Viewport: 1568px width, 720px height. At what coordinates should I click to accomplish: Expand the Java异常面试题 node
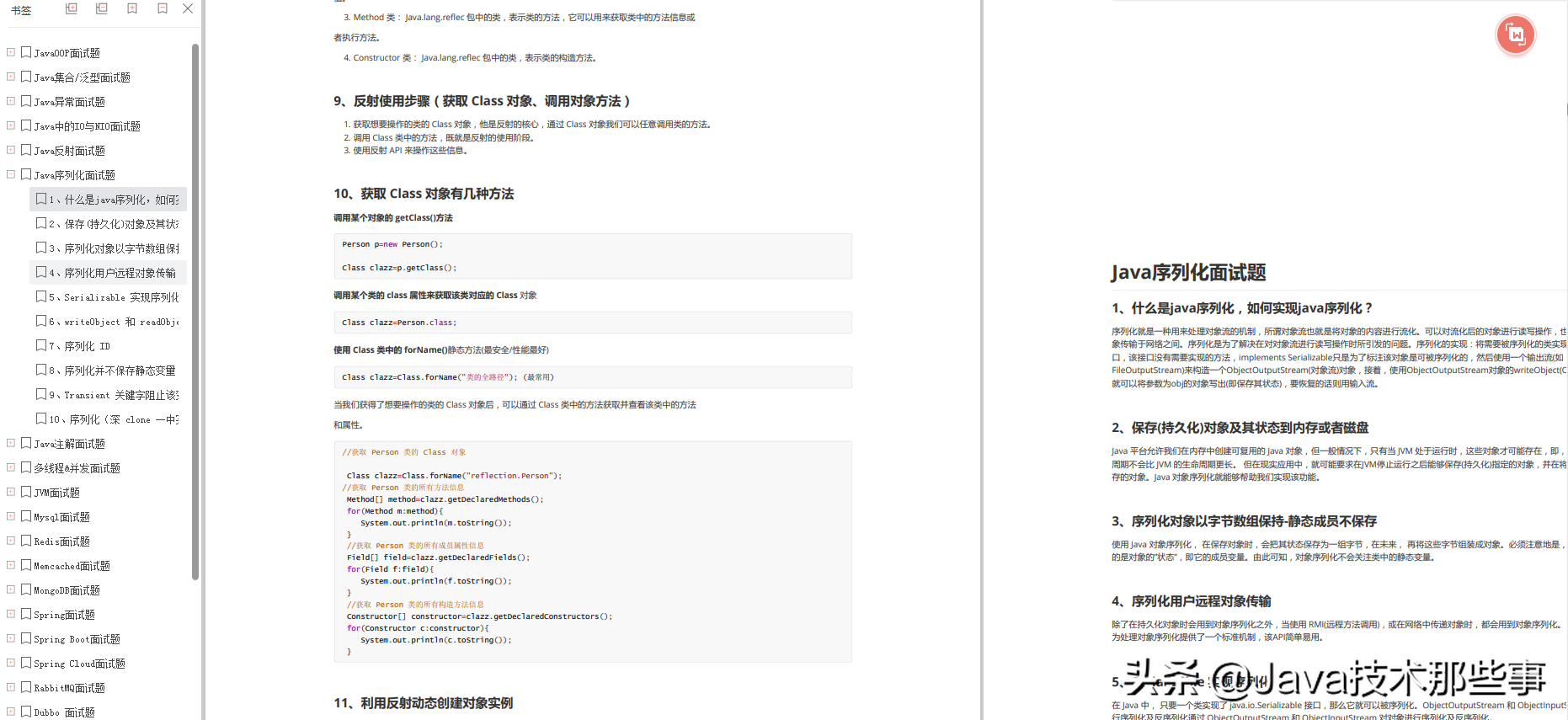11,101
